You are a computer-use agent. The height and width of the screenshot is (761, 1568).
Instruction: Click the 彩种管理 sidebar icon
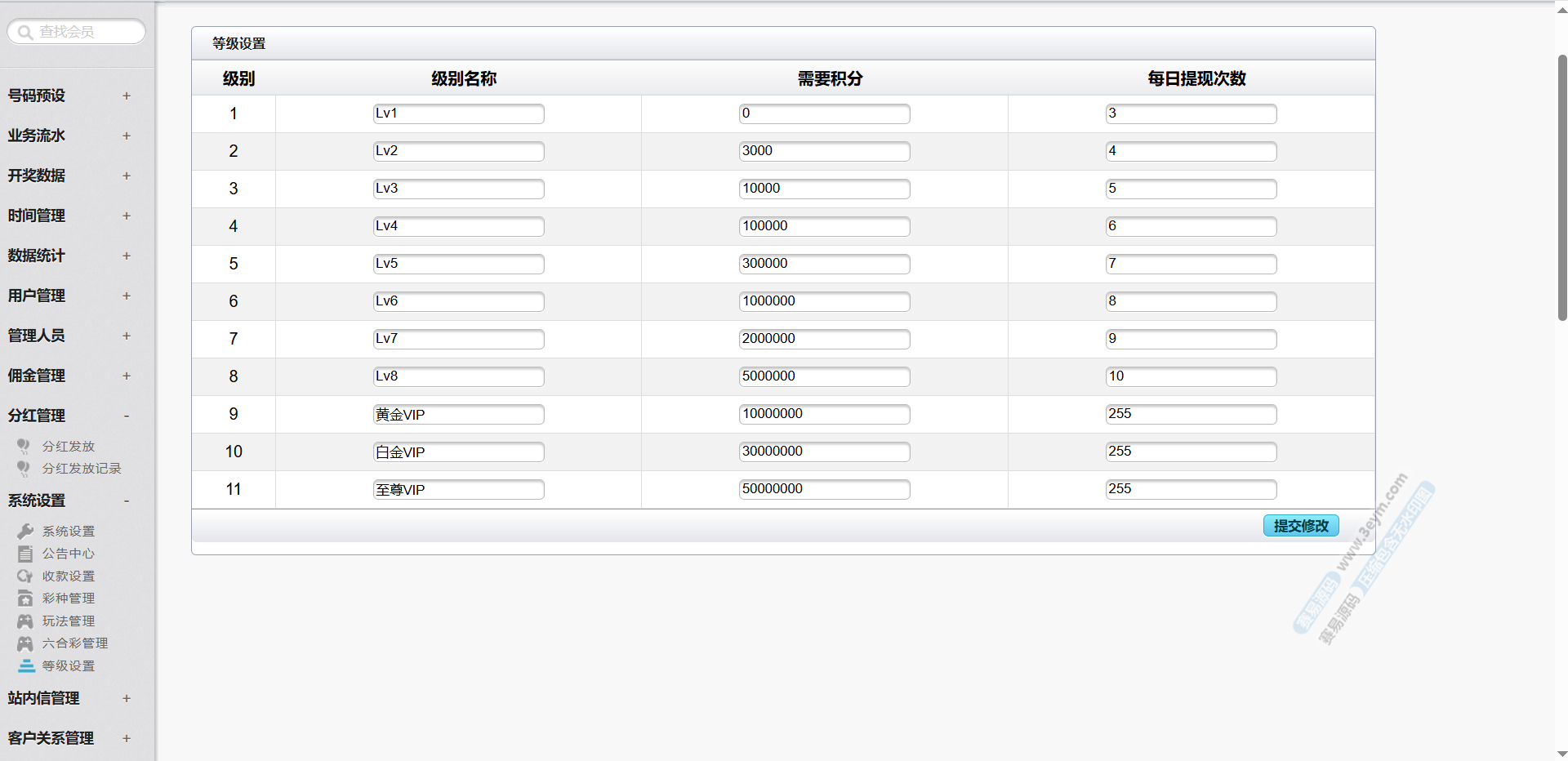[25, 599]
